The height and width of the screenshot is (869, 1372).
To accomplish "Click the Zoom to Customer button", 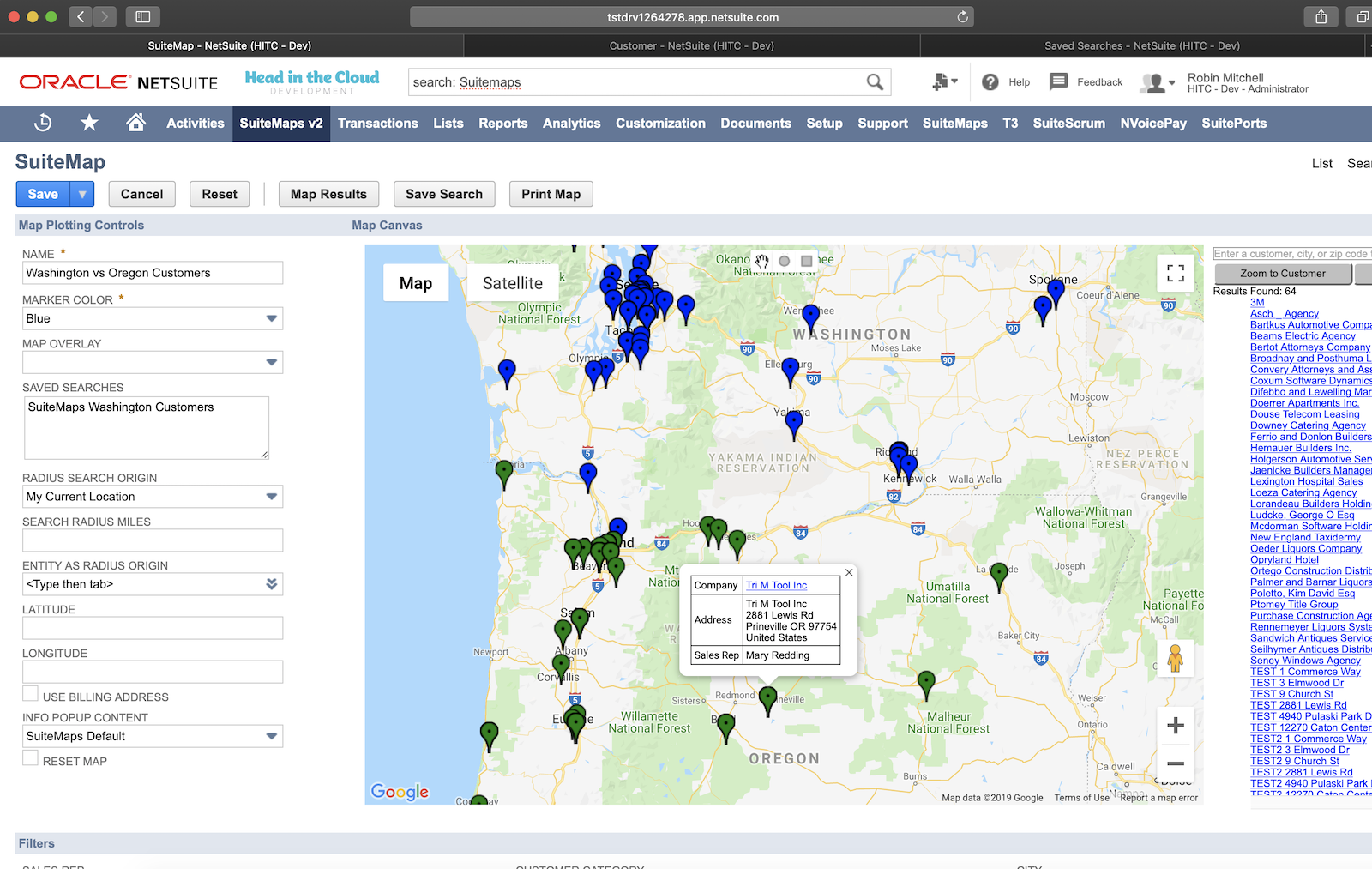I will pos(1283,274).
